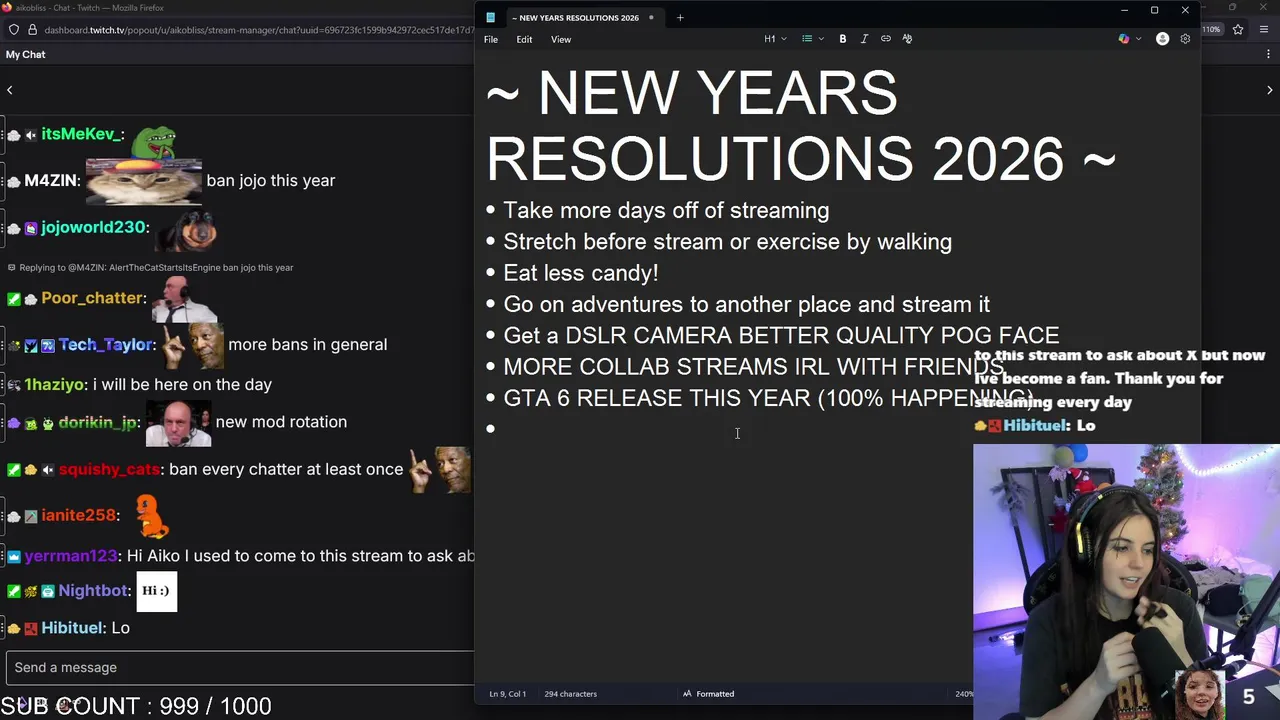The image size is (1280, 720).
Task: Click the Firefox logo in the title bar
Action: pos(7,7)
